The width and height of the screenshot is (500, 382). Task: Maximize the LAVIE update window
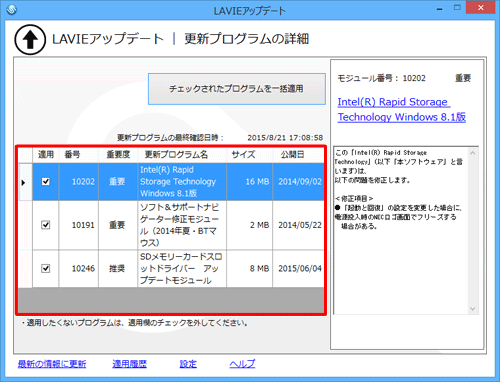pos(457,8)
